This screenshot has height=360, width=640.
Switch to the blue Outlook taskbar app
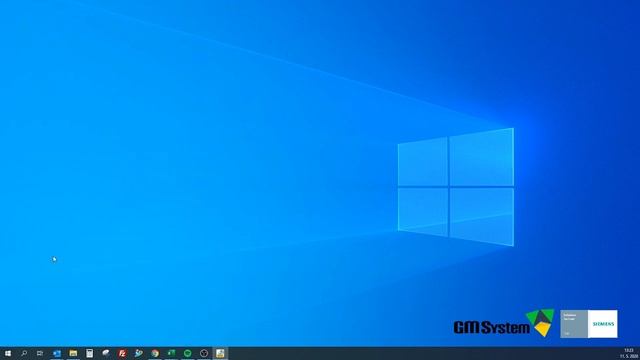(x=57, y=353)
